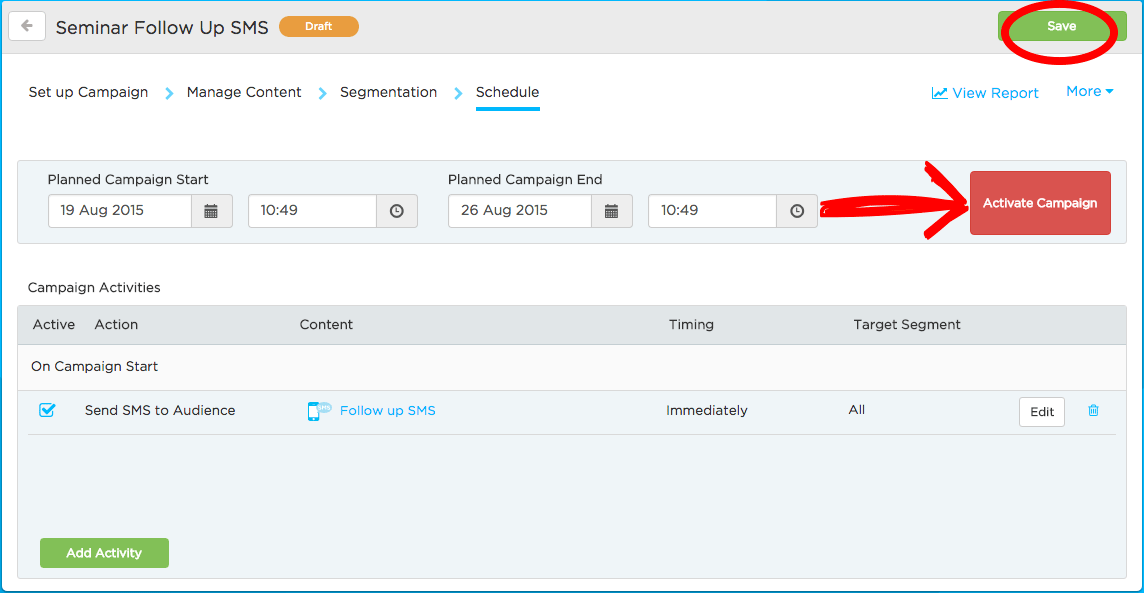Switch to Manage Content step
Image resolution: width=1144 pixels, height=593 pixels.
pyautogui.click(x=244, y=92)
